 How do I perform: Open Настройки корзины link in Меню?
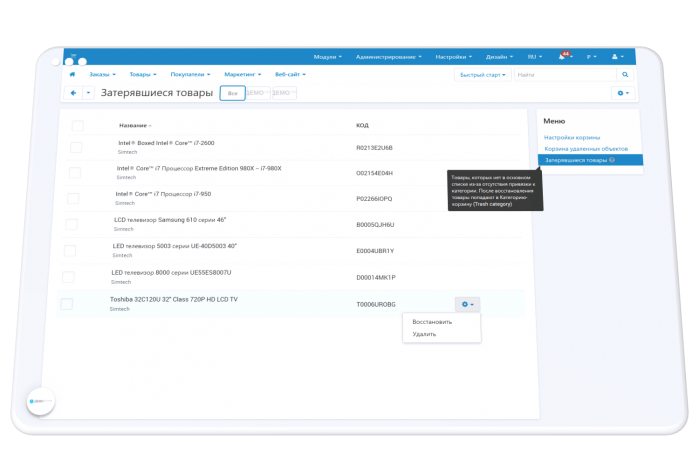pos(572,137)
